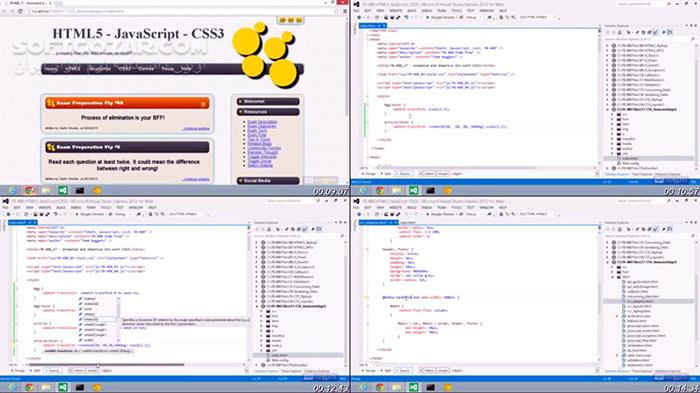Click the css folder icon in top-right Solution Explorer
The image size is (700, 393).
pos(619,114)
